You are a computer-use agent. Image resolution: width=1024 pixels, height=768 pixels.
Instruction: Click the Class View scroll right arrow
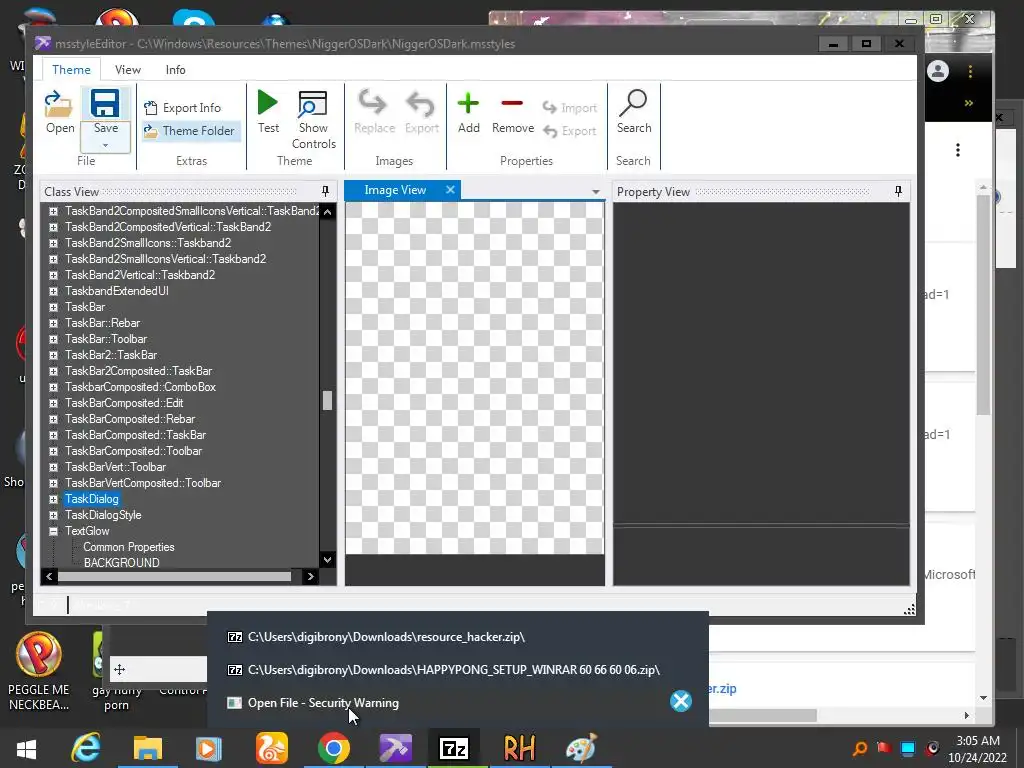point(310,576)
